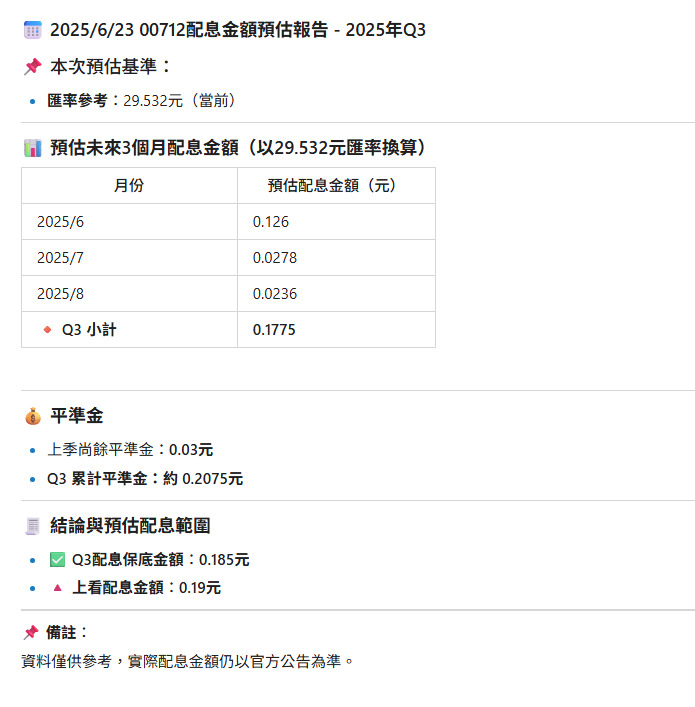This screenshot has width=695, height=707.
Task: Select the 備註 heading text
Action: click(x=66, y=633)
